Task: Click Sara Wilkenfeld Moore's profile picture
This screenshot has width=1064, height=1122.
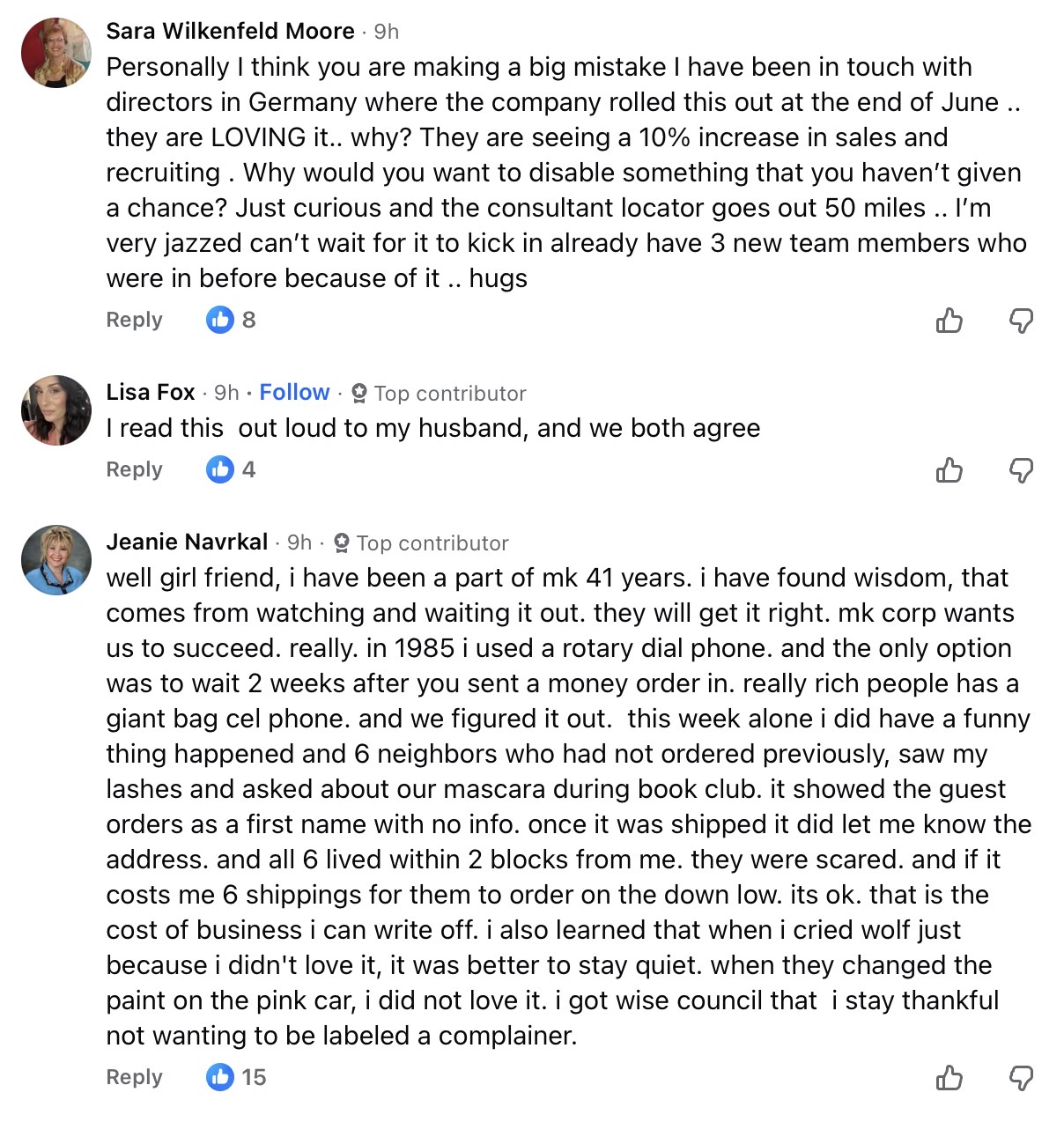Action: (56, 53)
